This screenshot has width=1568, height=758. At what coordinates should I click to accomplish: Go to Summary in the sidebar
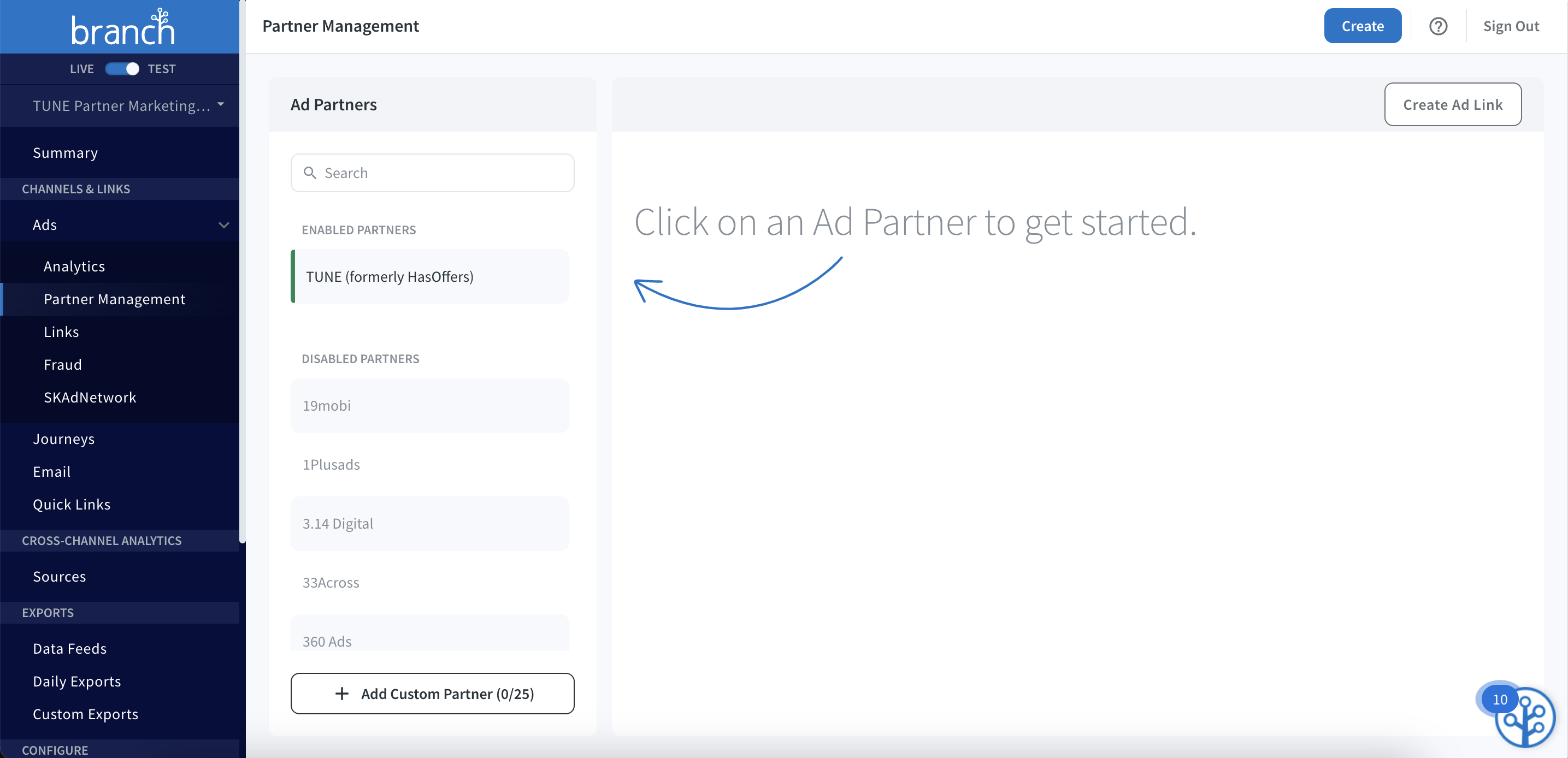tap(65, 153)
